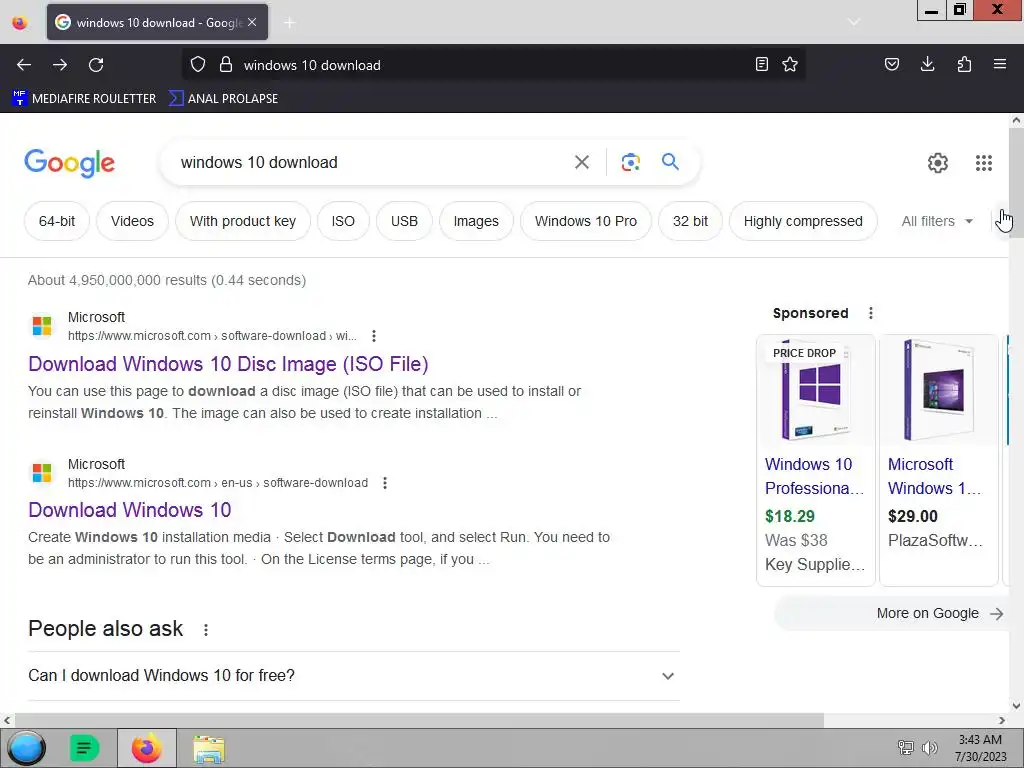Viewport: 1024px width, 768px height.
Task: Select the Images filter chip
Action: pyautogui.click(x=476, y=221)
